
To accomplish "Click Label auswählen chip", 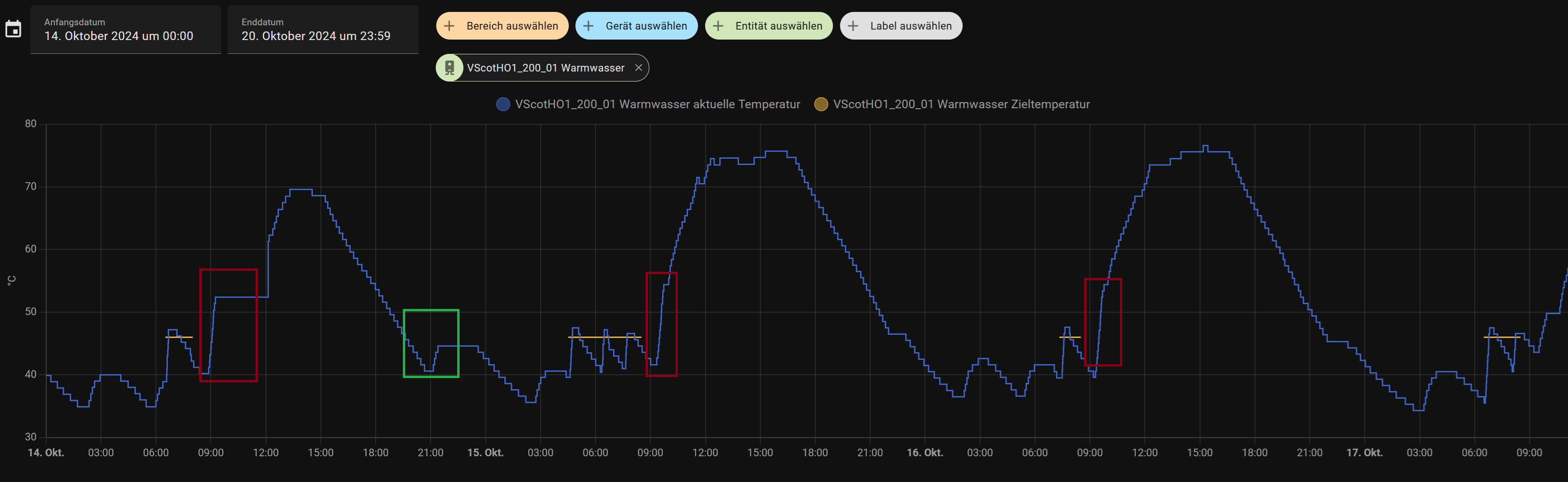I will click(901, 26).
